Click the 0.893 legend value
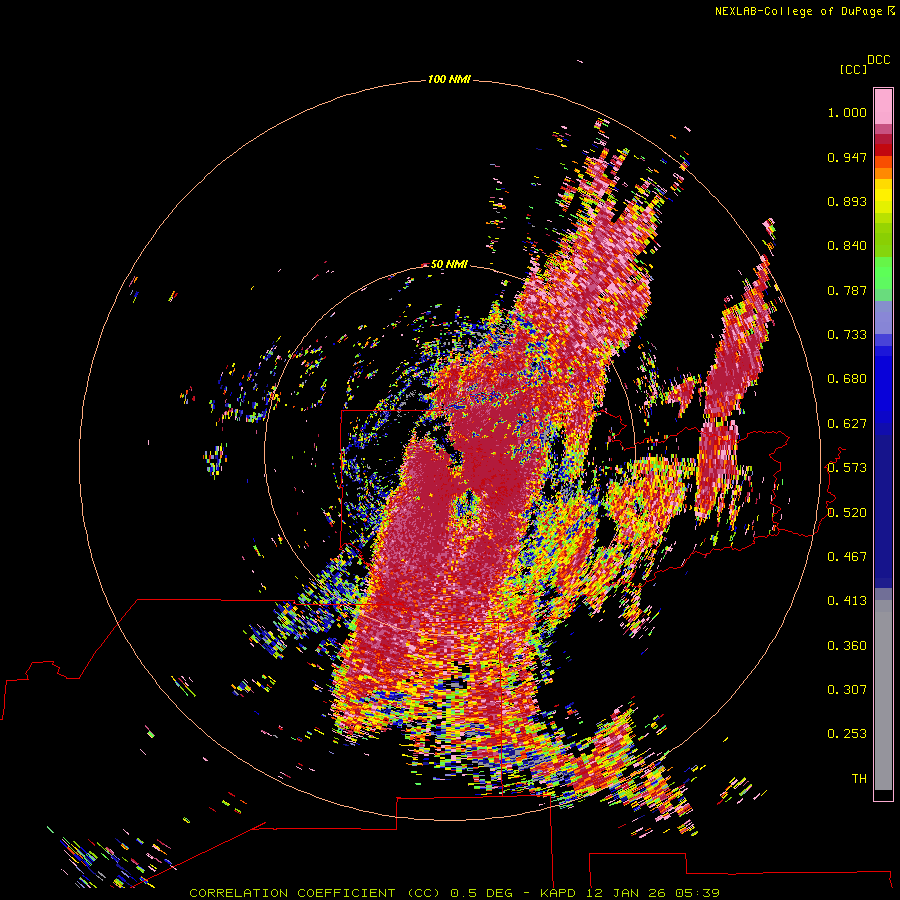Viewport: 900px width, 900px height. click(847, 201)
